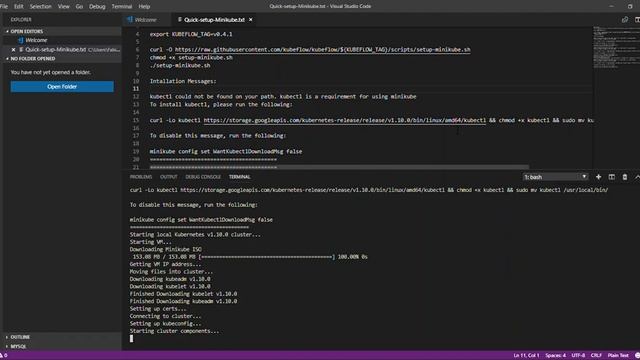Image resolution: width=640 pixels, height=360 pixels.
Task: Click the file icon on Quick-setup-Minikube.txt tab
Action: [180, 20]
